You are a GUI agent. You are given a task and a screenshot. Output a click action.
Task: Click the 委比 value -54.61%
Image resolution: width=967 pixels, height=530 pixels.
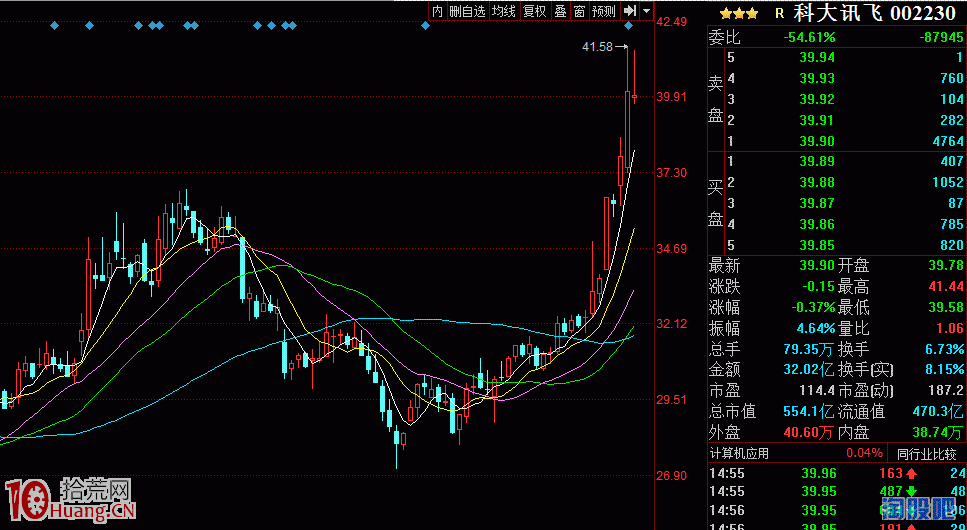809,38
